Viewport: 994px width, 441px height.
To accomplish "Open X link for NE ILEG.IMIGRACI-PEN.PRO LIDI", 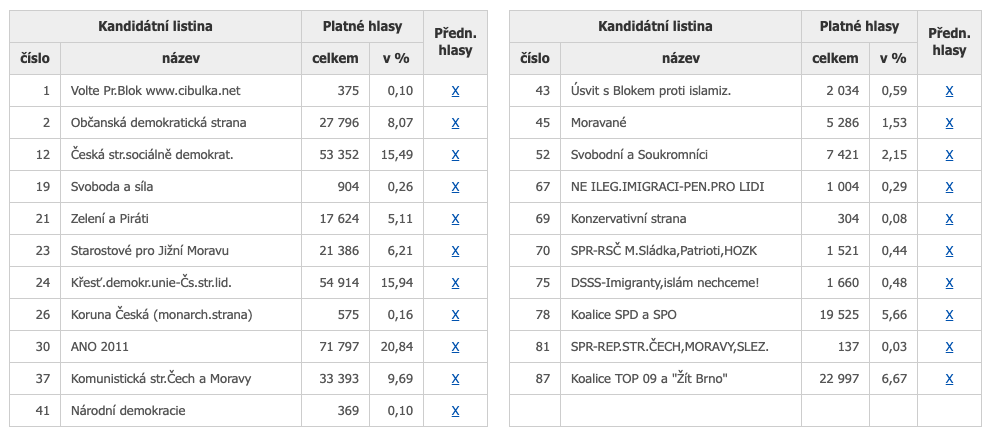I will pyautogui.click(x=949, y=187).
